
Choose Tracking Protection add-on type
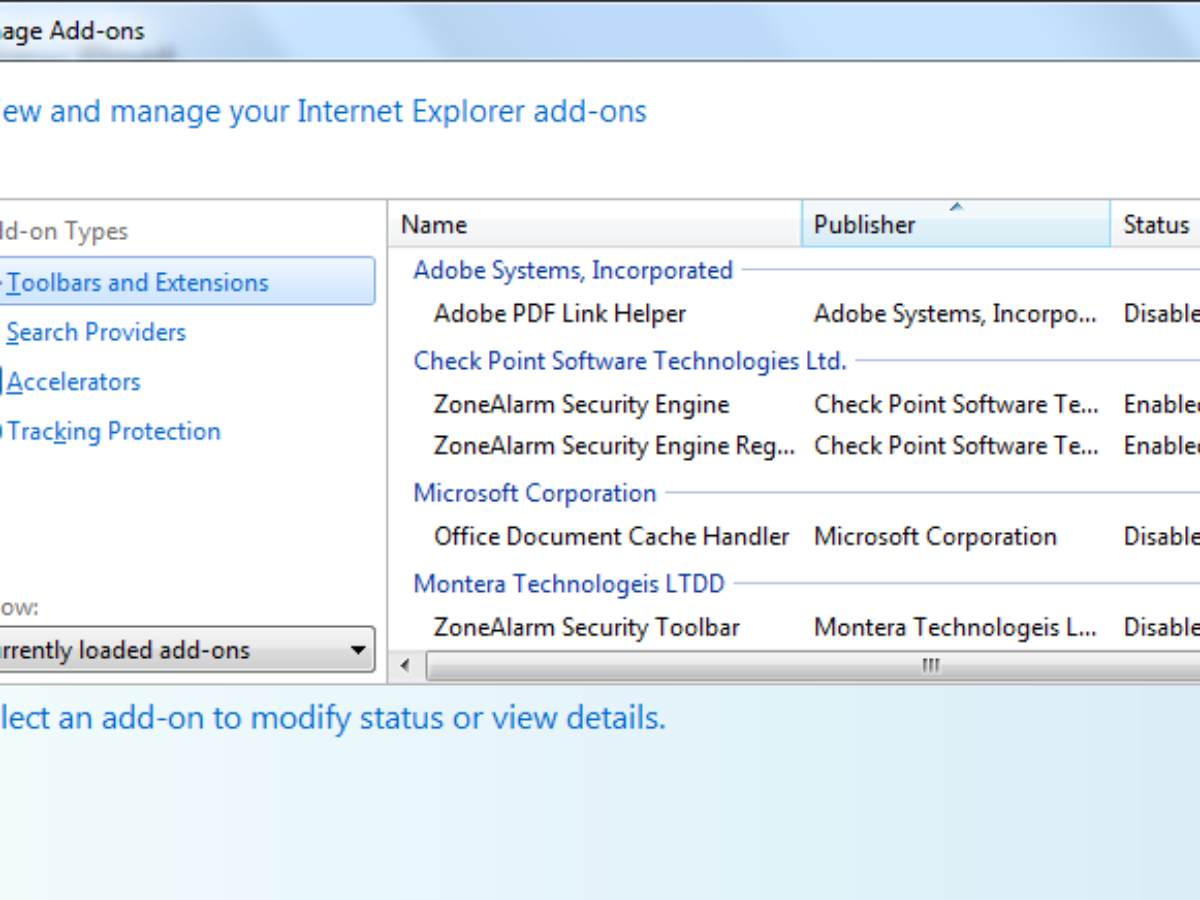pos(114,432)
